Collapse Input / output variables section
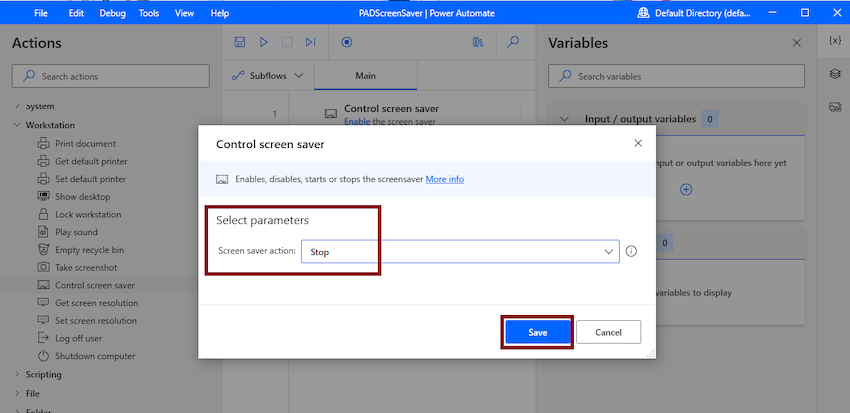Viewport: 850px width, 413px height. tap(564, 119)
